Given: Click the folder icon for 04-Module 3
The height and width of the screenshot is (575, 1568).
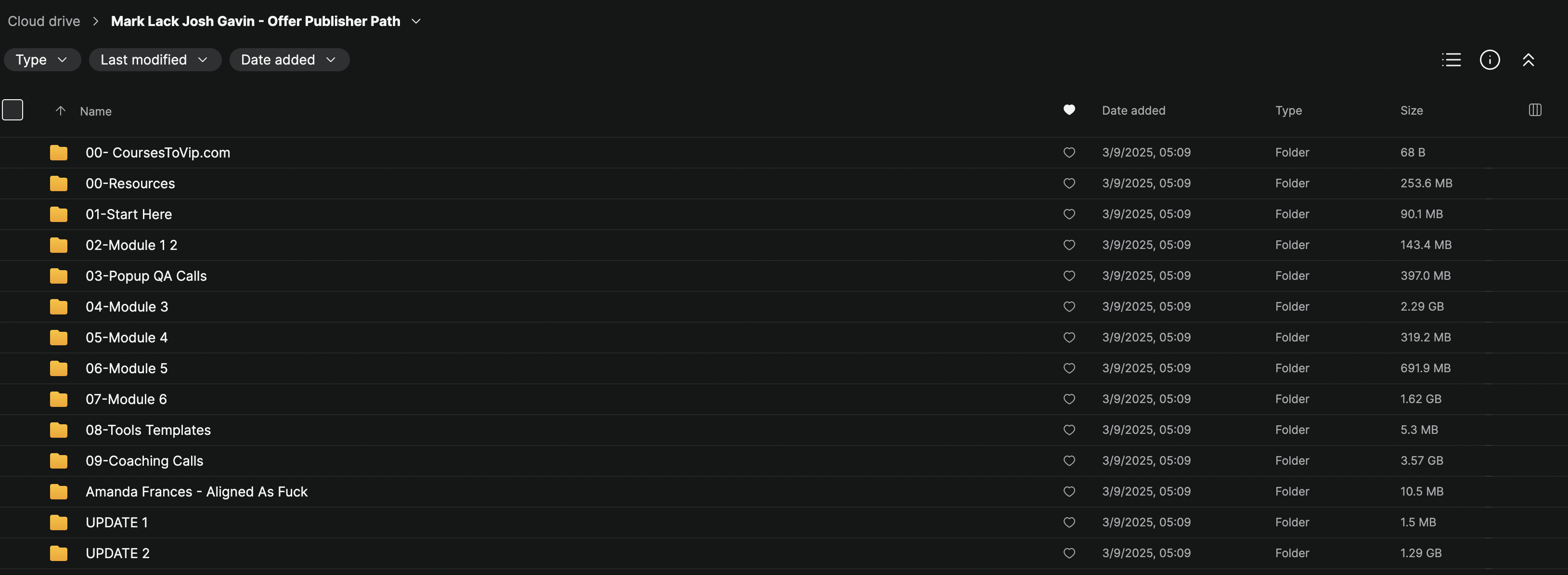Looking at the screenshot, I should (x=58, y=307).
